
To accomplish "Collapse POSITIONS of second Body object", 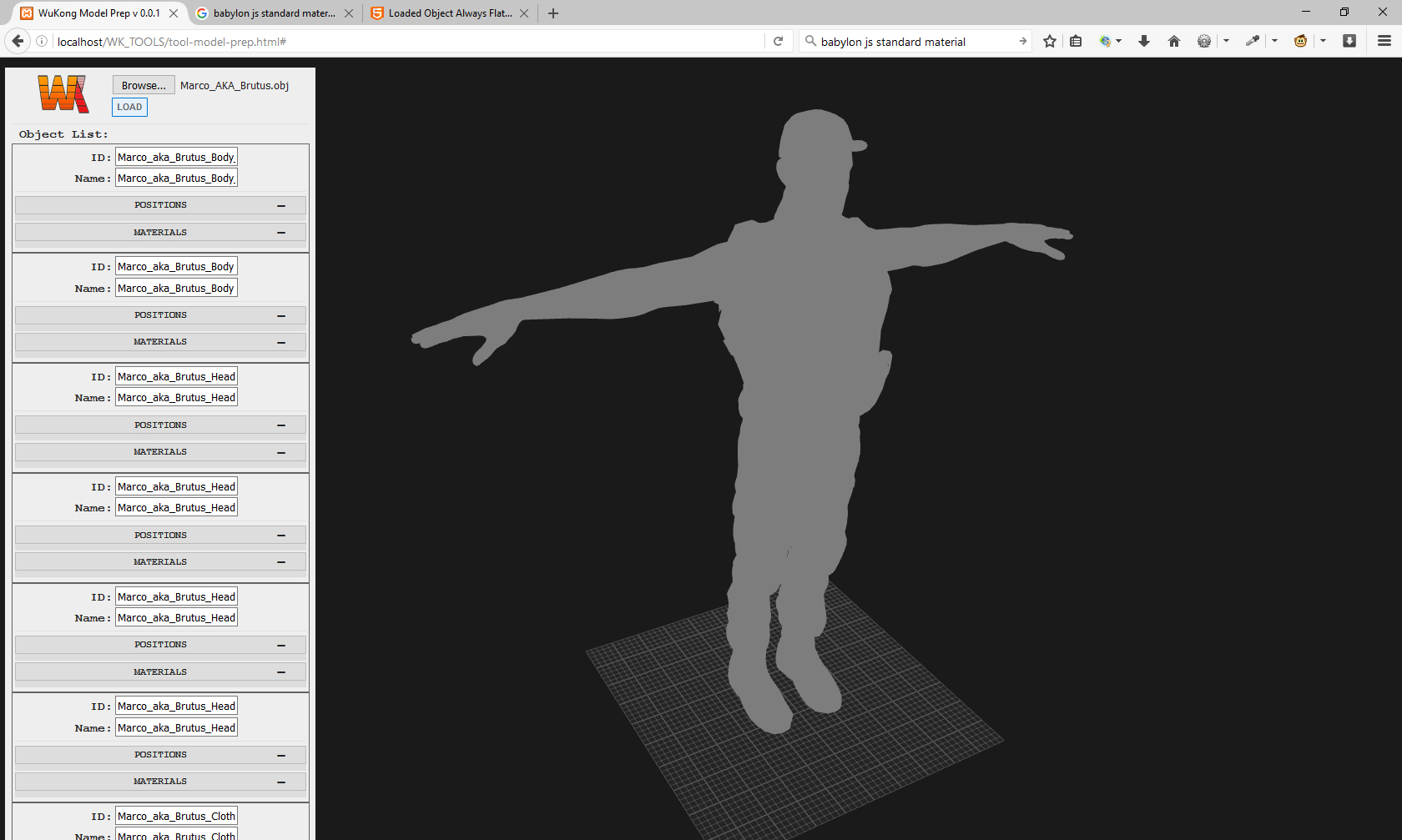I will pyautogui.click(x=160, y=315).
